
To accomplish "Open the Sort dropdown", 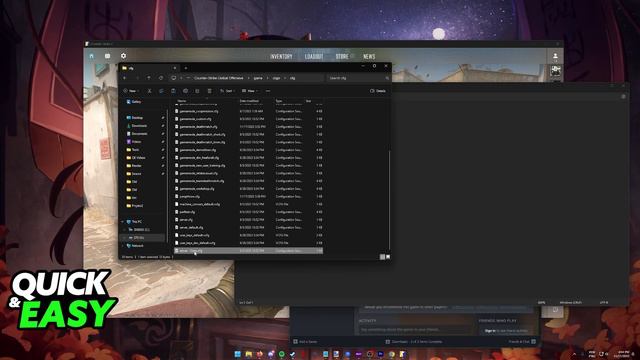I will click(x=227, y=91).
